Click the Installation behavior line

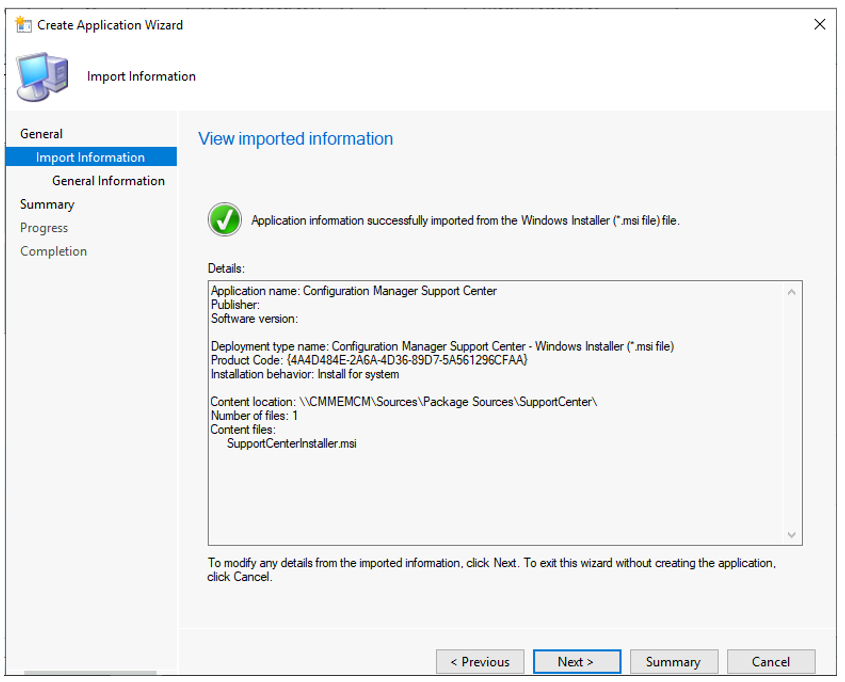point(305,374)
